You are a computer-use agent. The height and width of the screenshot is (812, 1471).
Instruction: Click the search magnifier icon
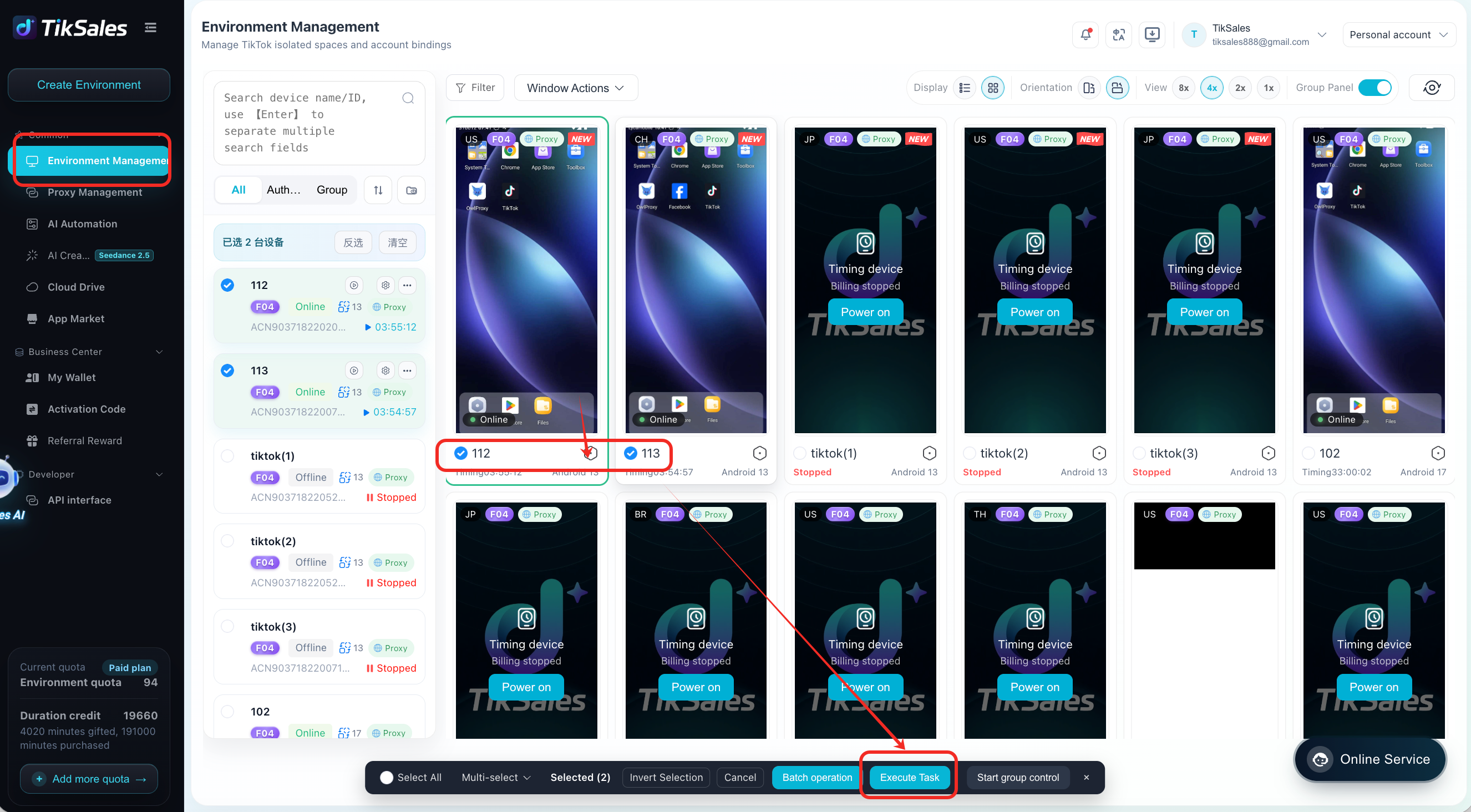[x=408, y=98]
